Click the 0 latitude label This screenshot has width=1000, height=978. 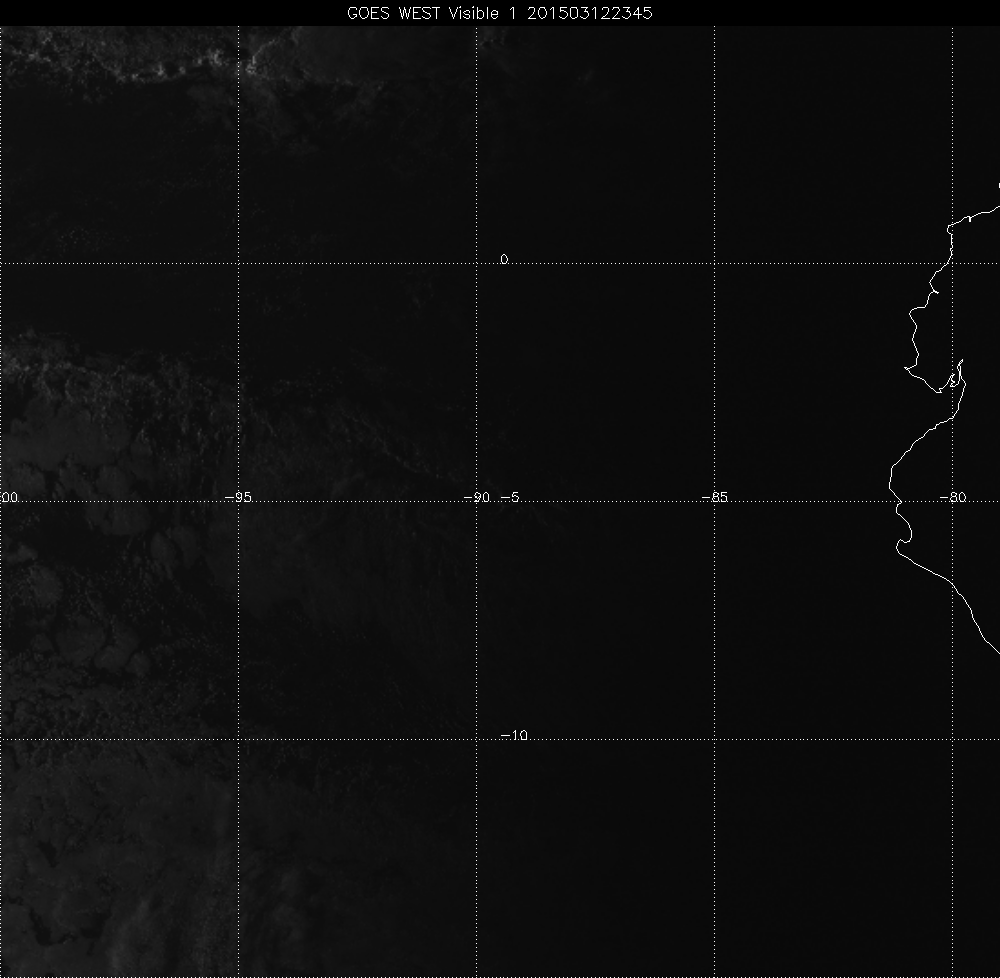tap(504, 259)
